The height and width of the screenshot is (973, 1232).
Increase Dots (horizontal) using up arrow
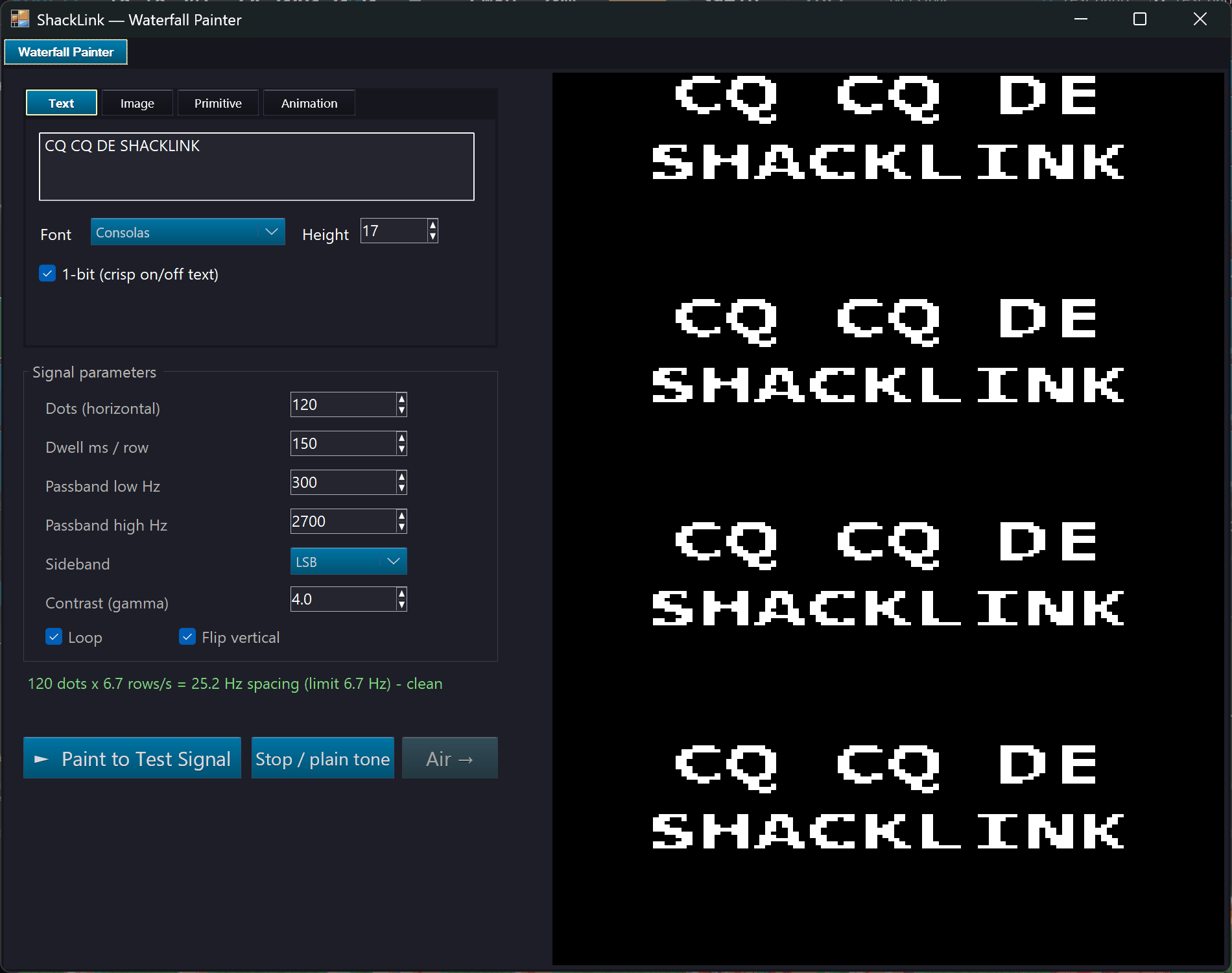click(x=402, y=399)
